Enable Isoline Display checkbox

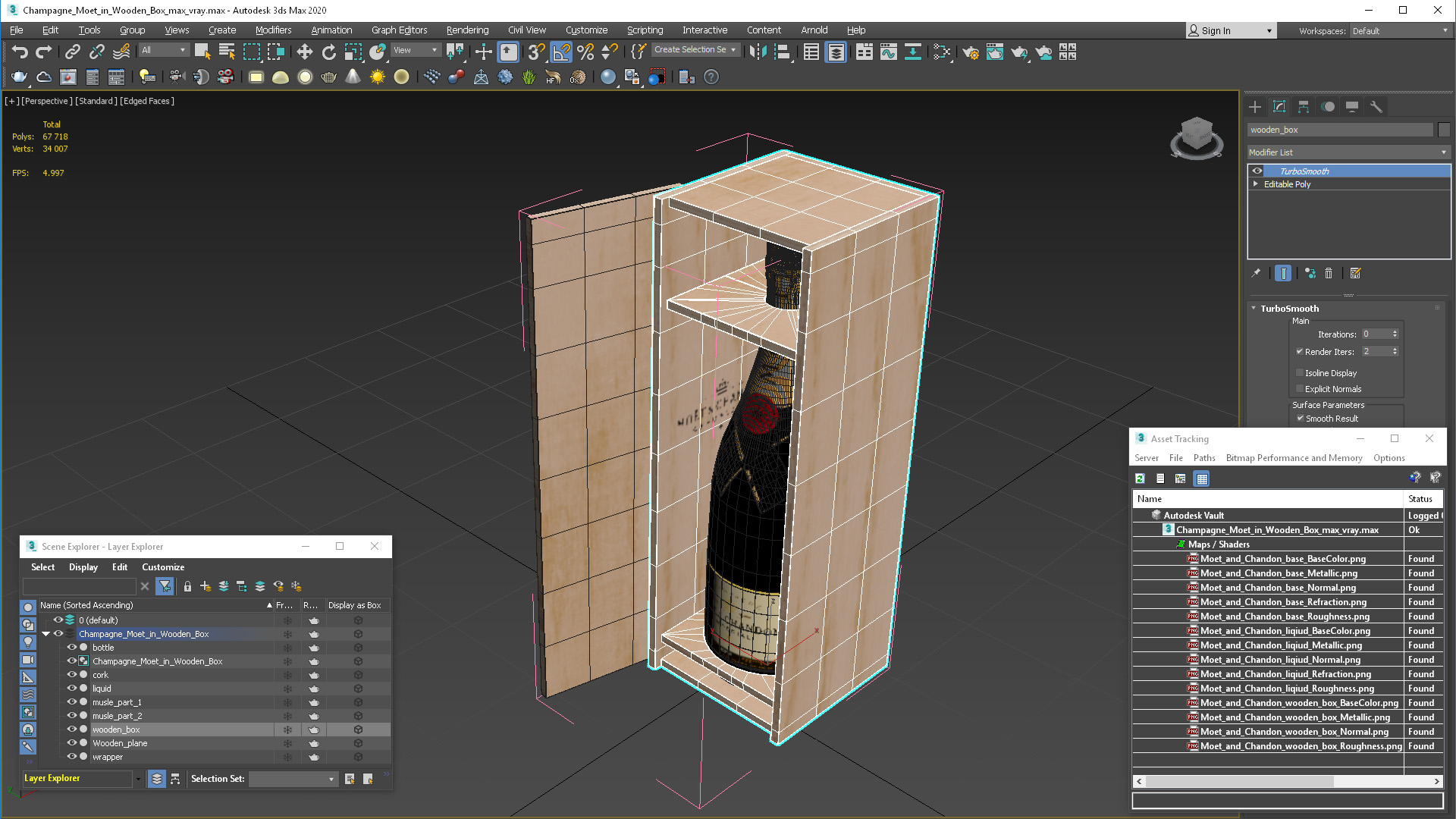tap(1300, 373)
